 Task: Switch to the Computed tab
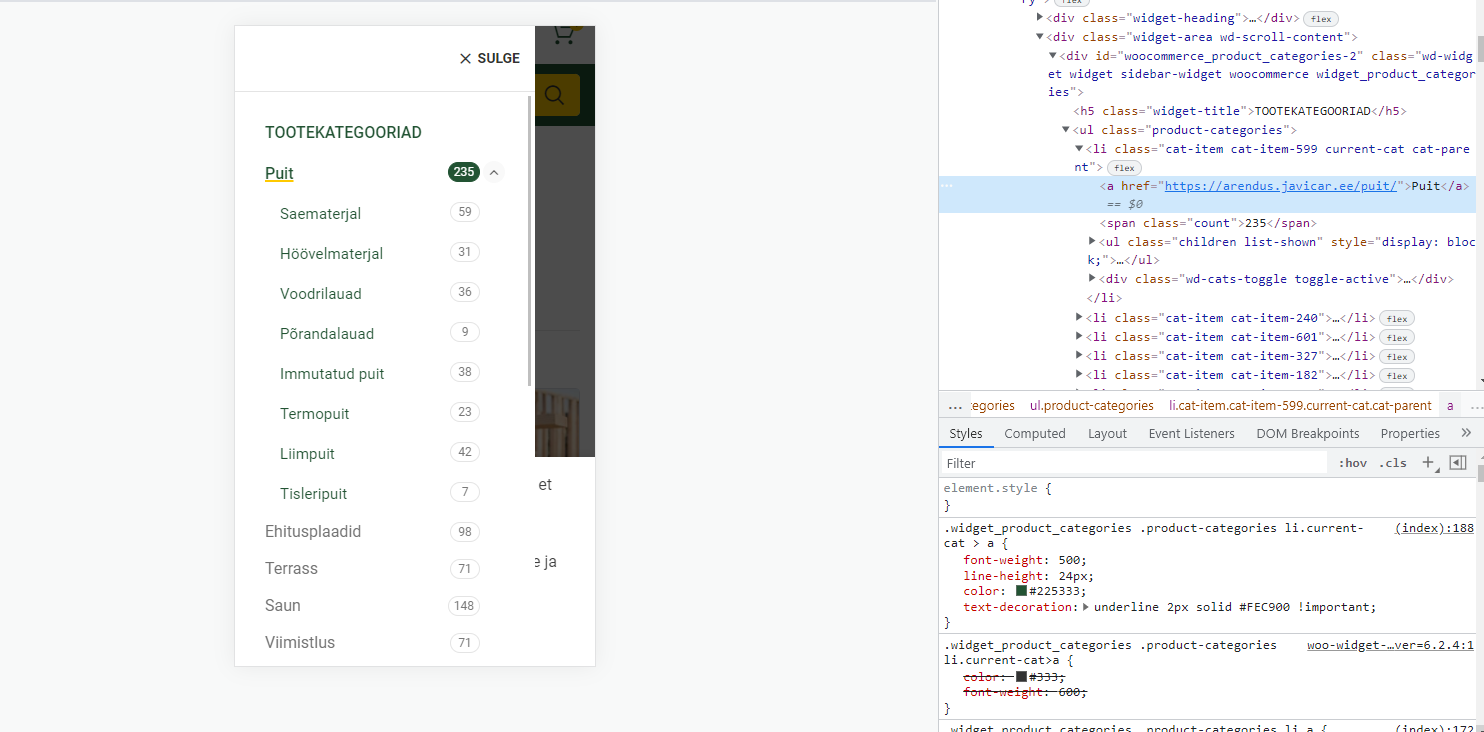tap(1035, 433)
